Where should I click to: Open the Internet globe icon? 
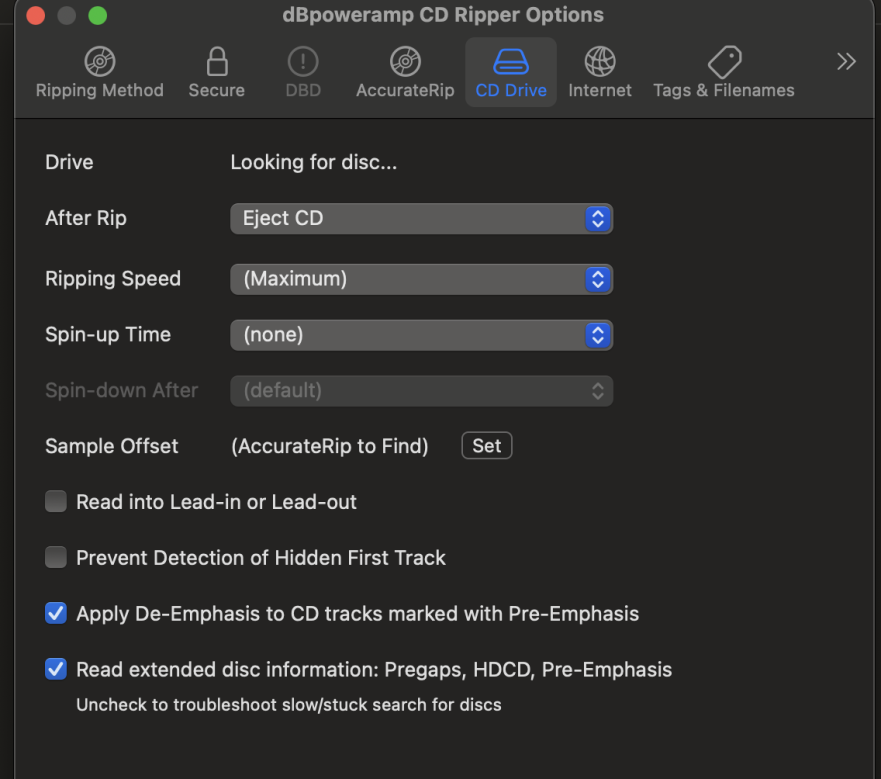(x=600, y=61)
